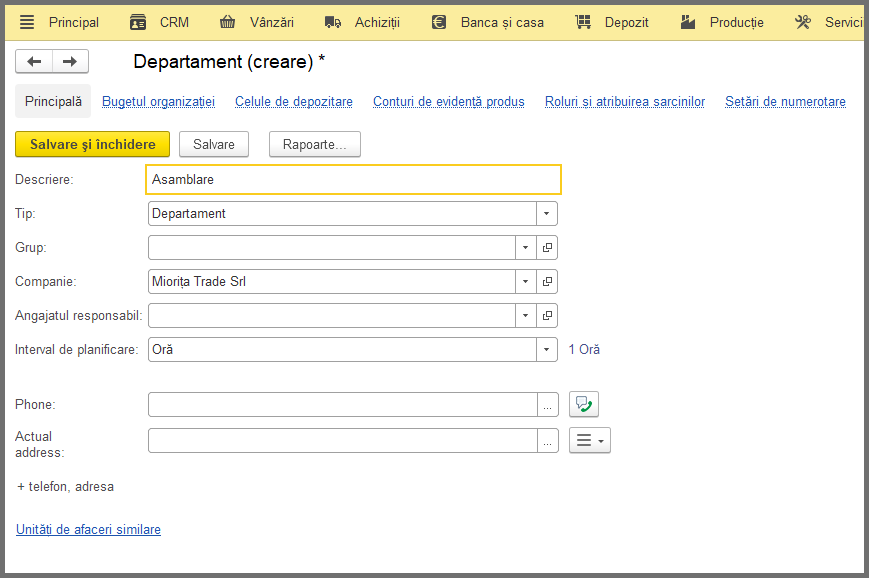Click the back navigation arrow
The width and height of the screenshot is (869, 578).
click(x=34, y=61)
